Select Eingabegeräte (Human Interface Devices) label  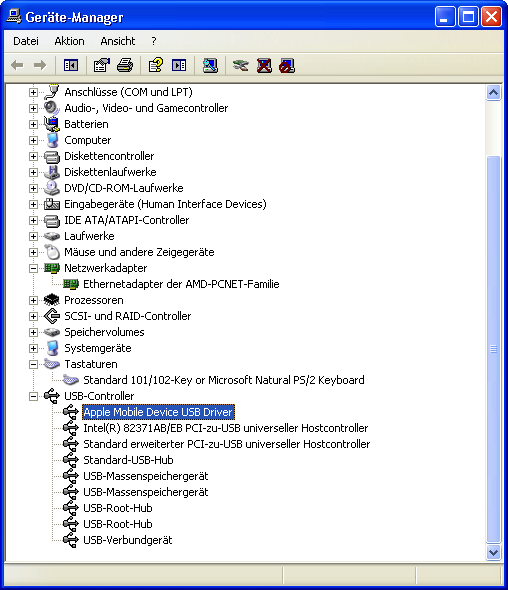165,204
